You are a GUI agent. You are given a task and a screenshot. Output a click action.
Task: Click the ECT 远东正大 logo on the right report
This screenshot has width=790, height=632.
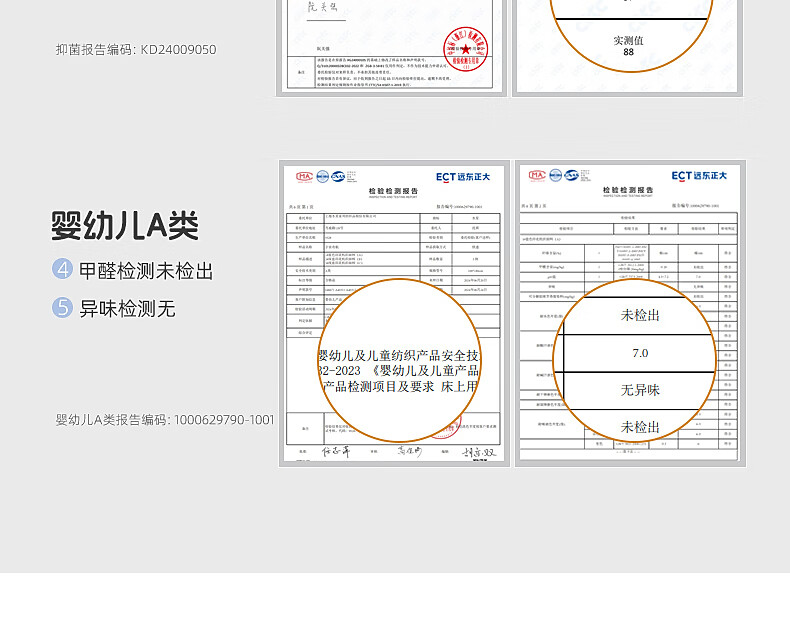699,176
